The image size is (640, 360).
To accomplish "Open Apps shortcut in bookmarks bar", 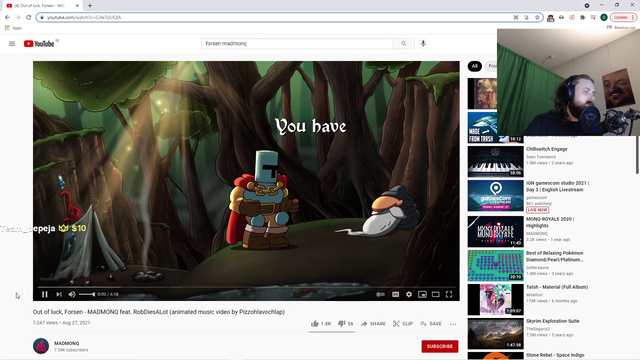I will point(13,28).
